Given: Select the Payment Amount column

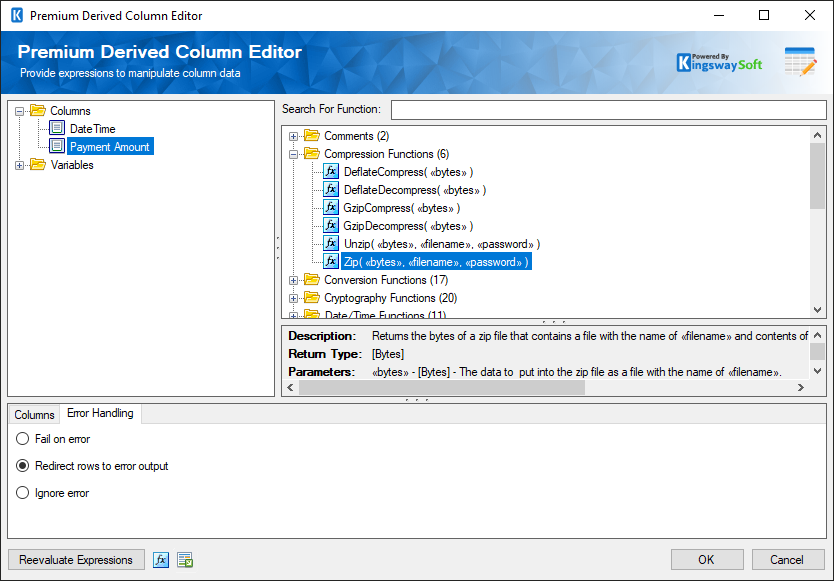Looking at the screenshot, I should pos(110,147).
